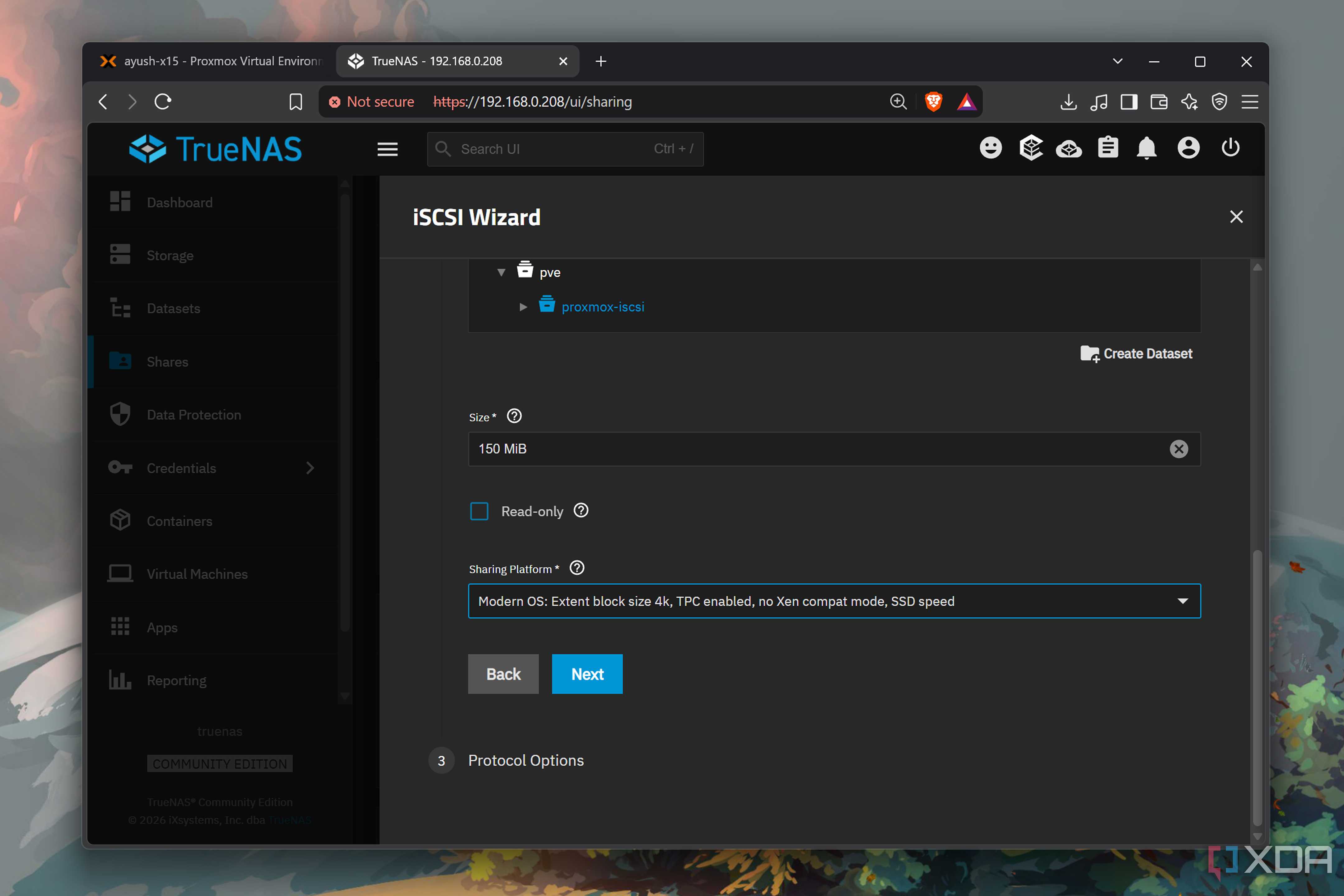Click the Next button

click(587, 674)
